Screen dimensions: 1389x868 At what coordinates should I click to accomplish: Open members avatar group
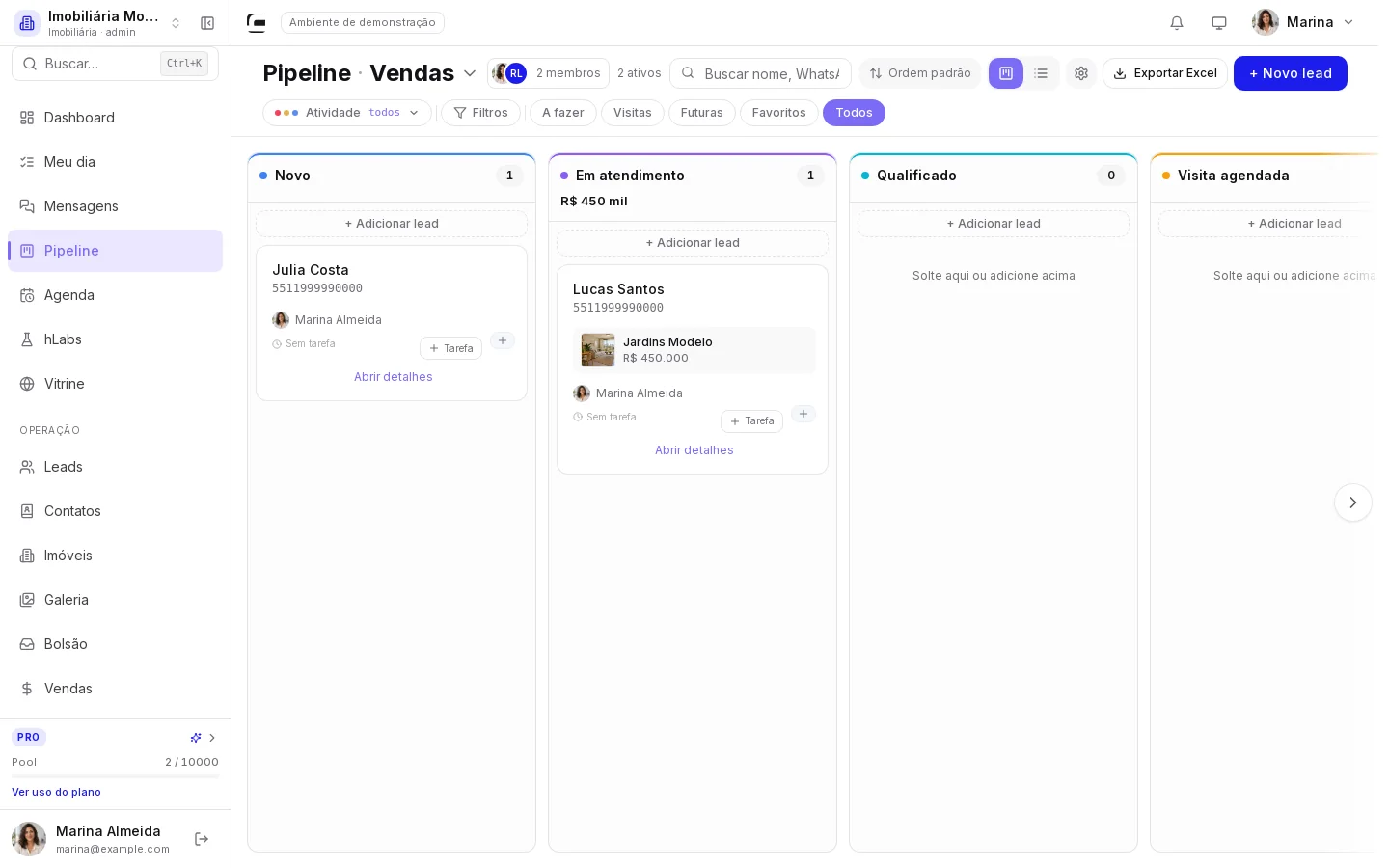[x=549, y=73]
